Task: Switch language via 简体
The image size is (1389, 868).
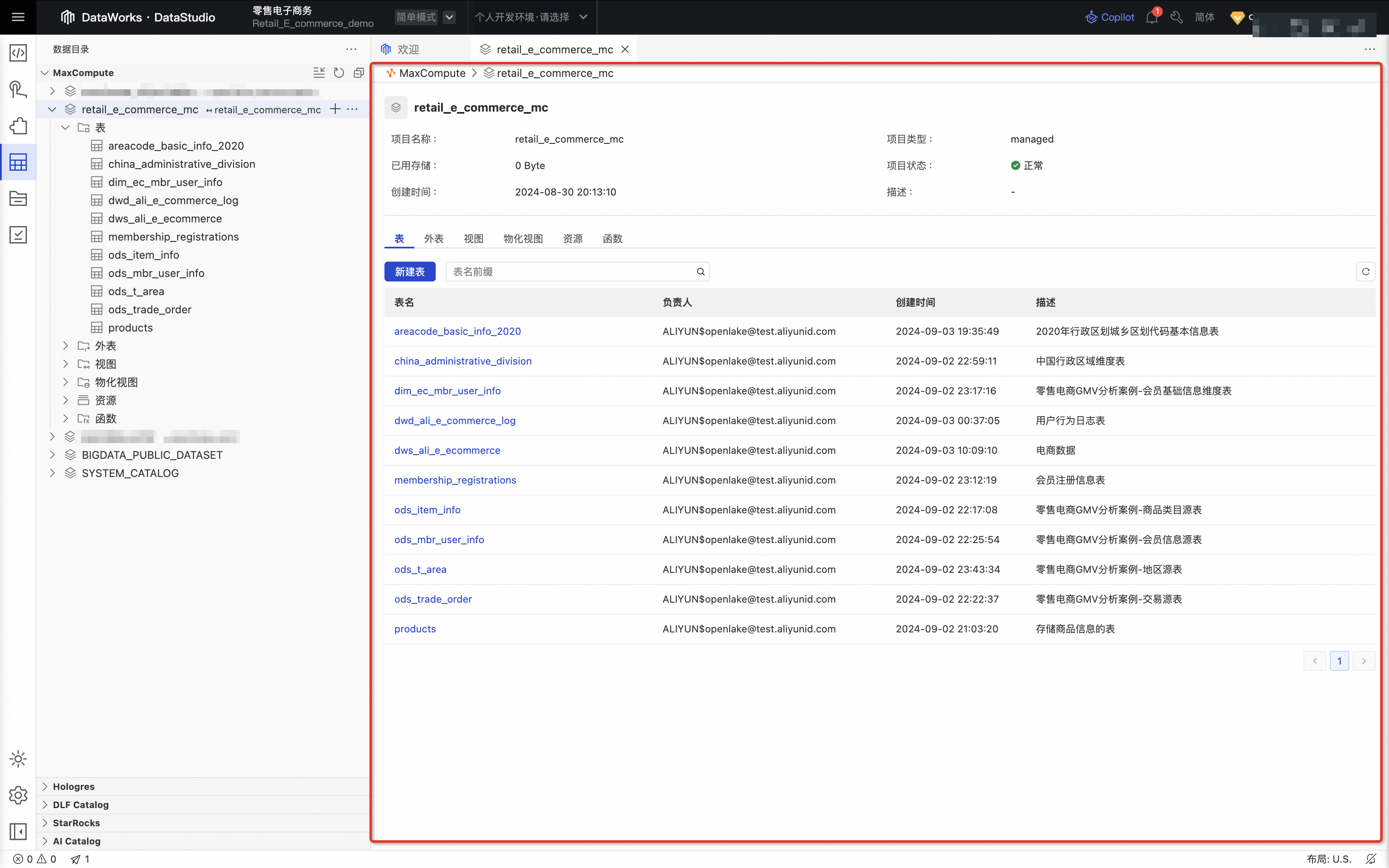Action: click(x=1204, y=17)
